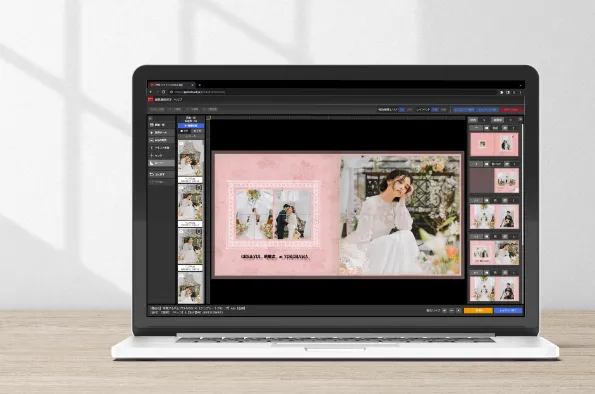Tick the checkbox below the blue upload button
595x394 pixels.
click(182, 131)
